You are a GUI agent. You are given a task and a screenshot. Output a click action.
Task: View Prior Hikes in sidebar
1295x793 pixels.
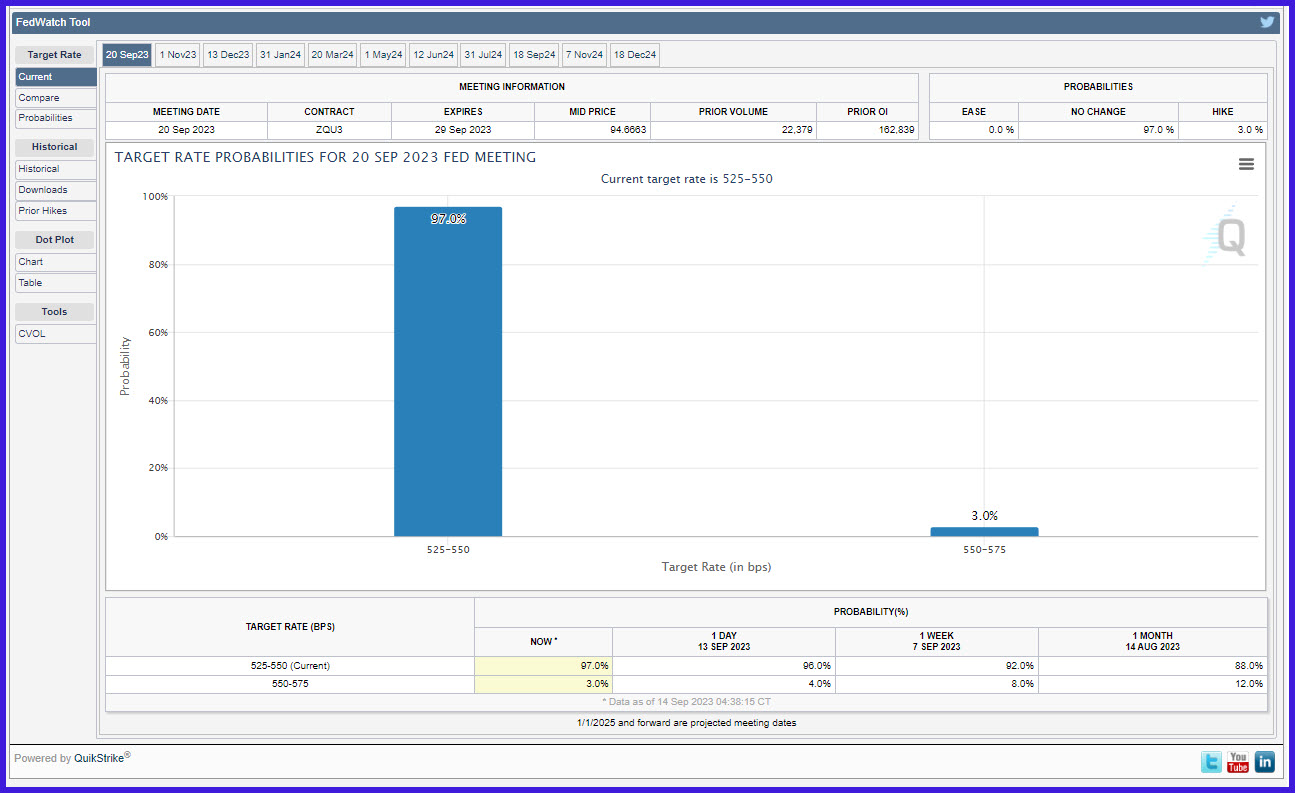pos(56,211)
